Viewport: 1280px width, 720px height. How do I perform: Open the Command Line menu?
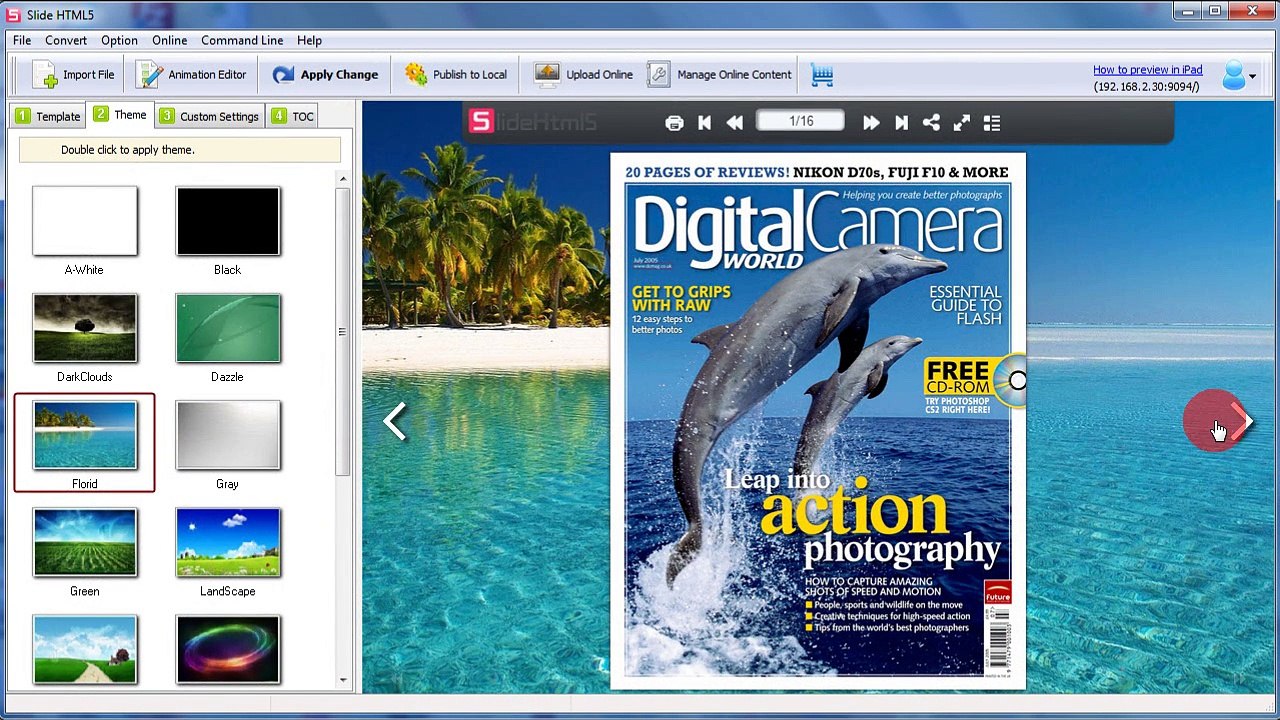coord(242,40)
